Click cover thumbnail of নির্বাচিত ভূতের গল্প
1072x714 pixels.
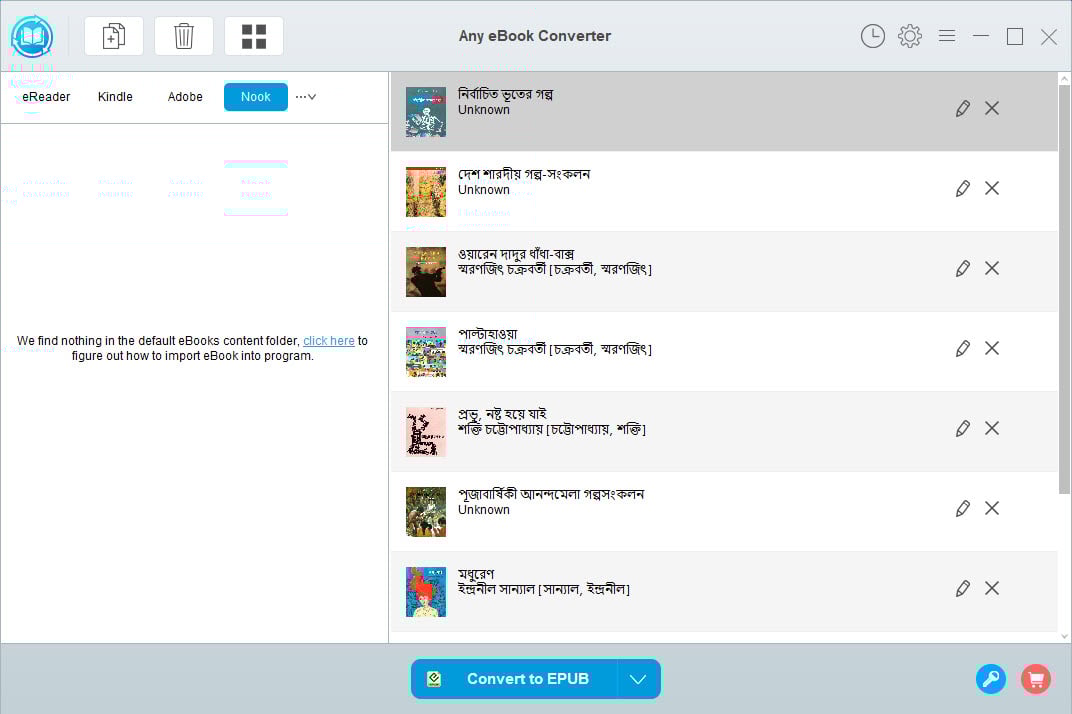click(x=426, y=111)
